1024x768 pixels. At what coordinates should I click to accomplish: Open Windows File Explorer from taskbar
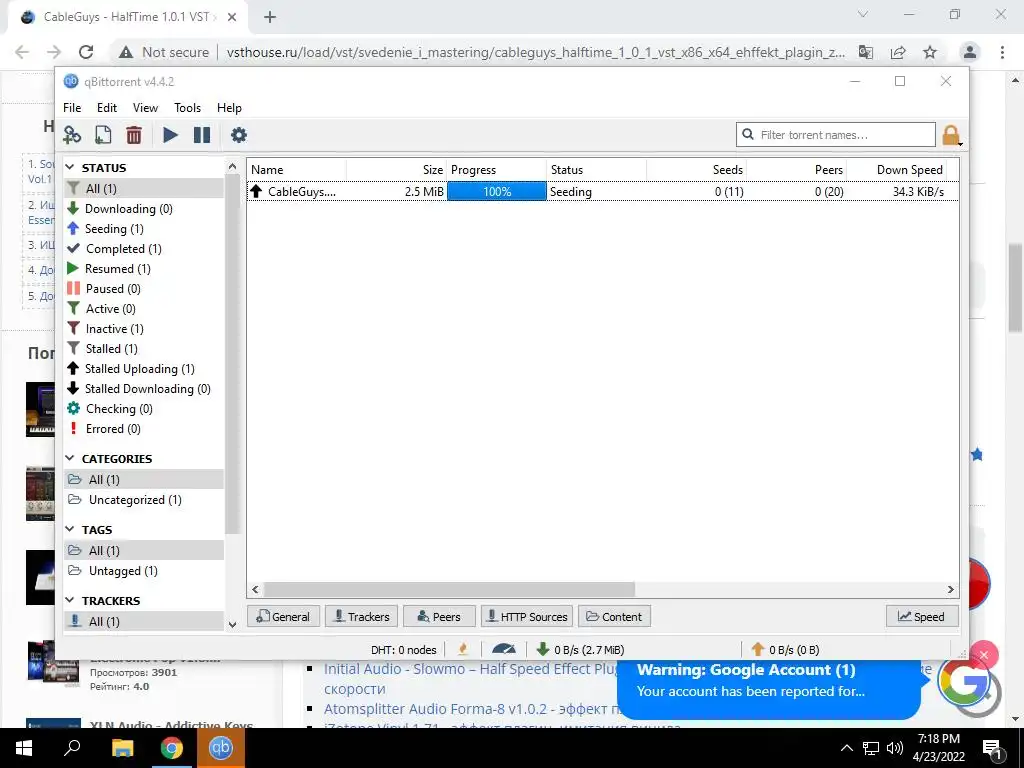click(x=122, y=748)
